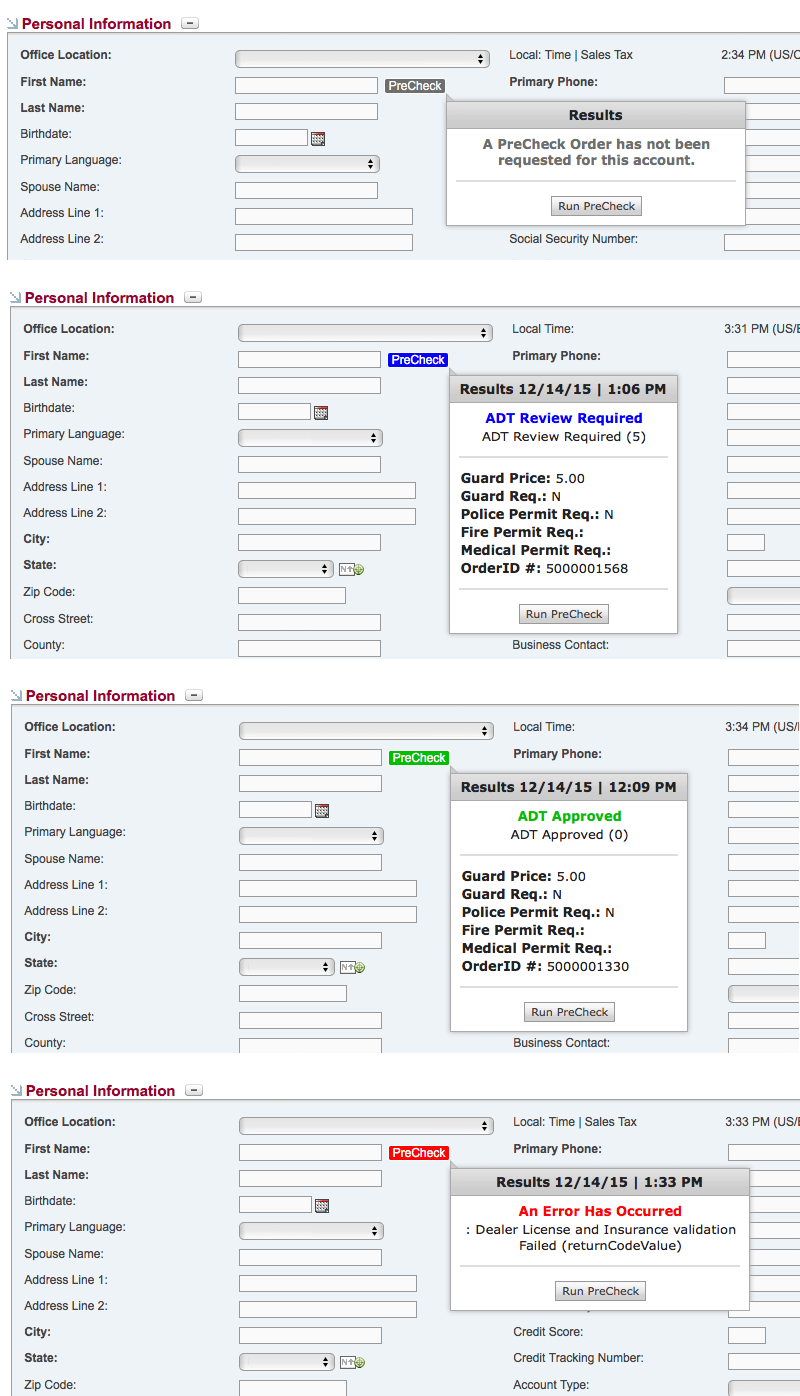This screenshot has height=1396, width=800.
Task: Run PreCheck in the not-requested results popup
Action: 597,206
